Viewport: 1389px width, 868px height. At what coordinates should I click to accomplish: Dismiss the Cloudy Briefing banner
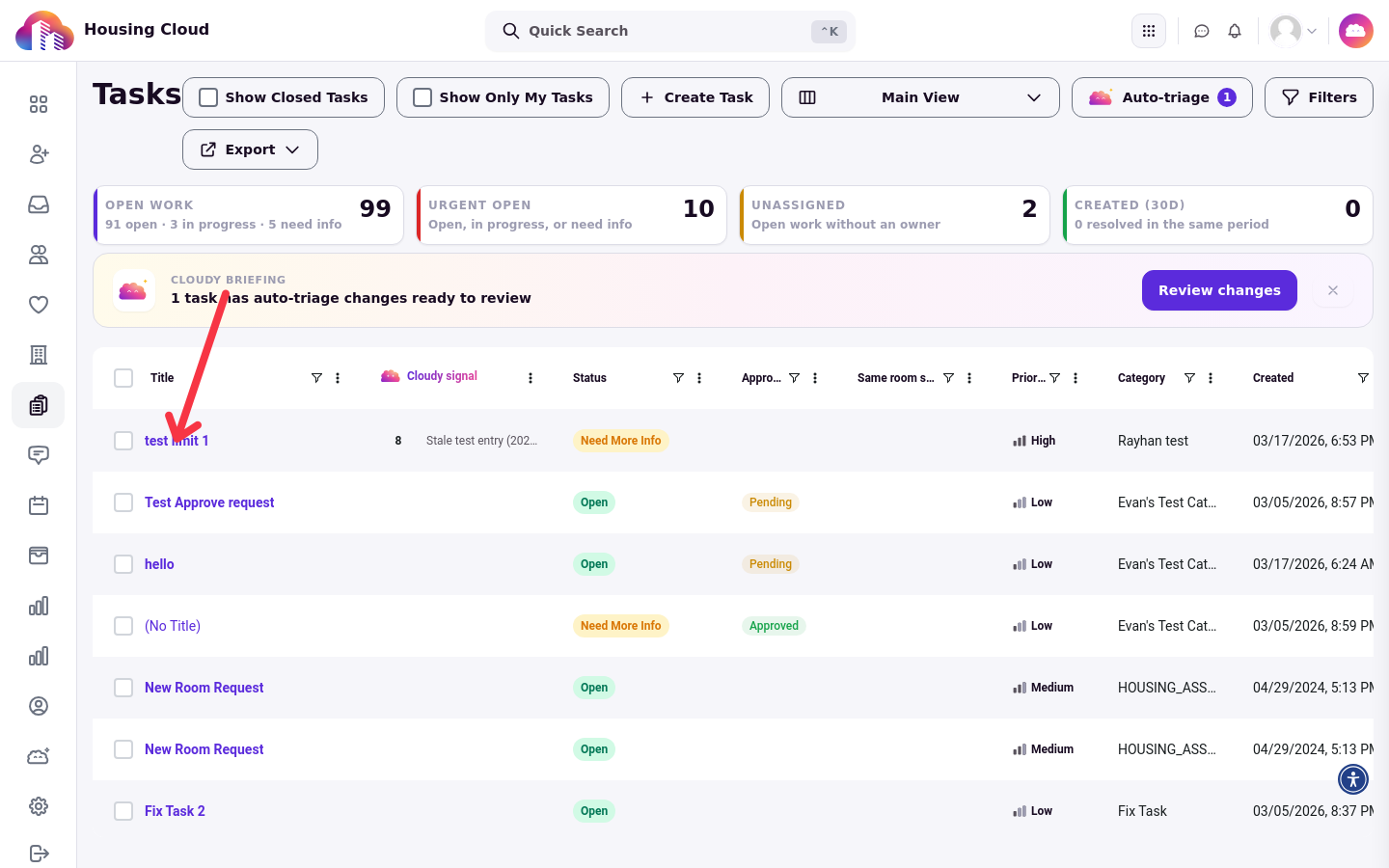1333,290
